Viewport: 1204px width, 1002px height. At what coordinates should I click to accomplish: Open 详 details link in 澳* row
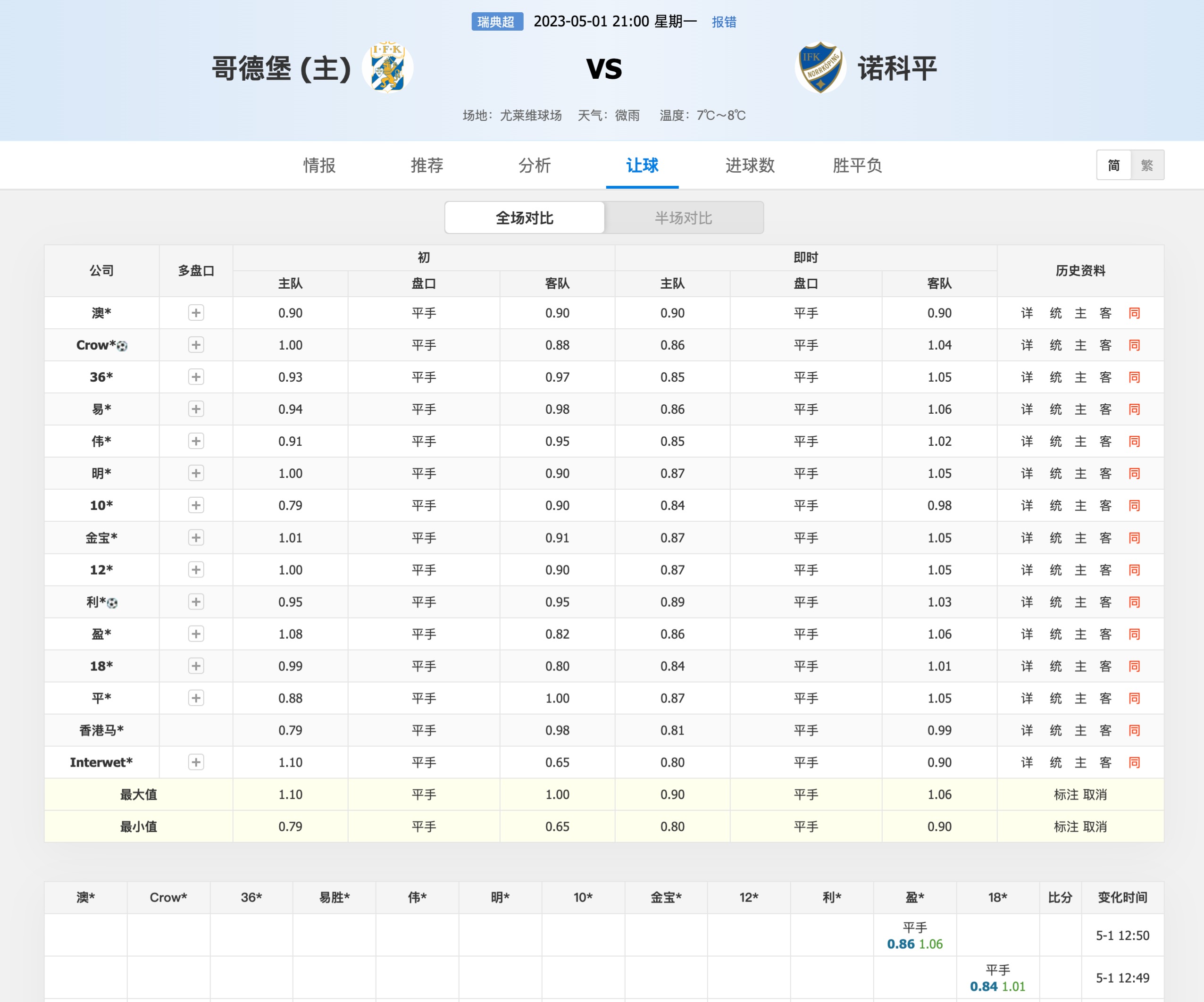tap(1027, 313)
